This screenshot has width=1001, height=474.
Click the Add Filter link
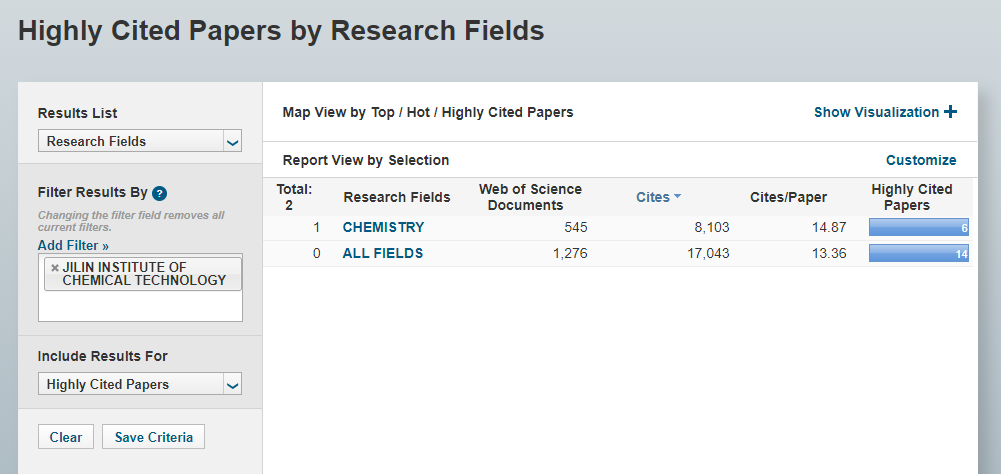pyautogui.click(x=73, y=245)
